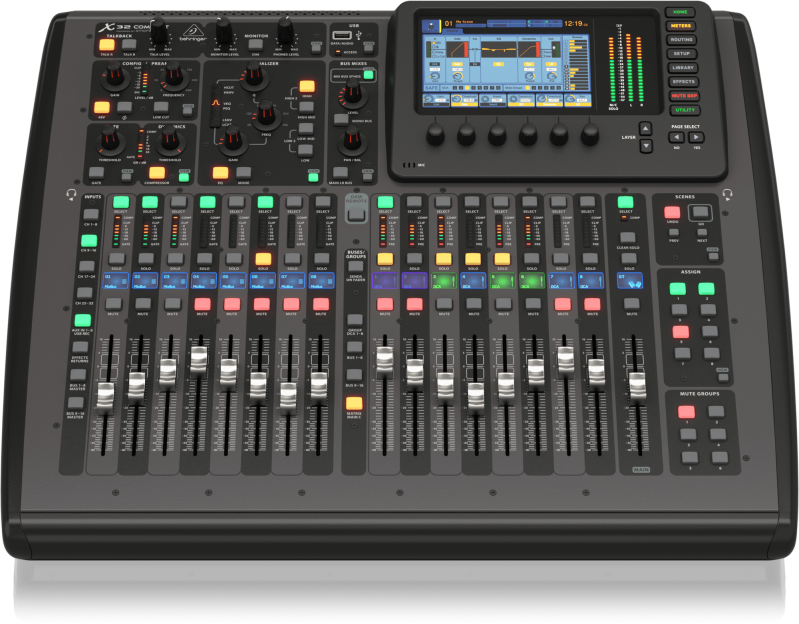Toggle the EQ on button
799x624 pixels.
point(221,173)
